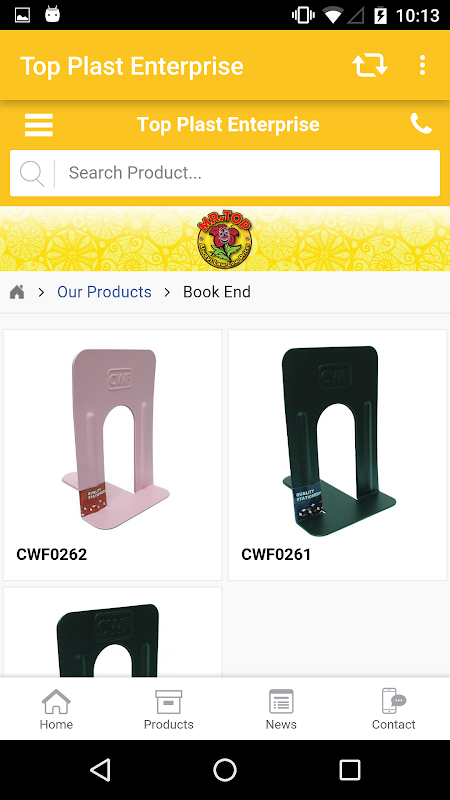
Task: Tap the refresh arrows icon
Action: (370, 66)
